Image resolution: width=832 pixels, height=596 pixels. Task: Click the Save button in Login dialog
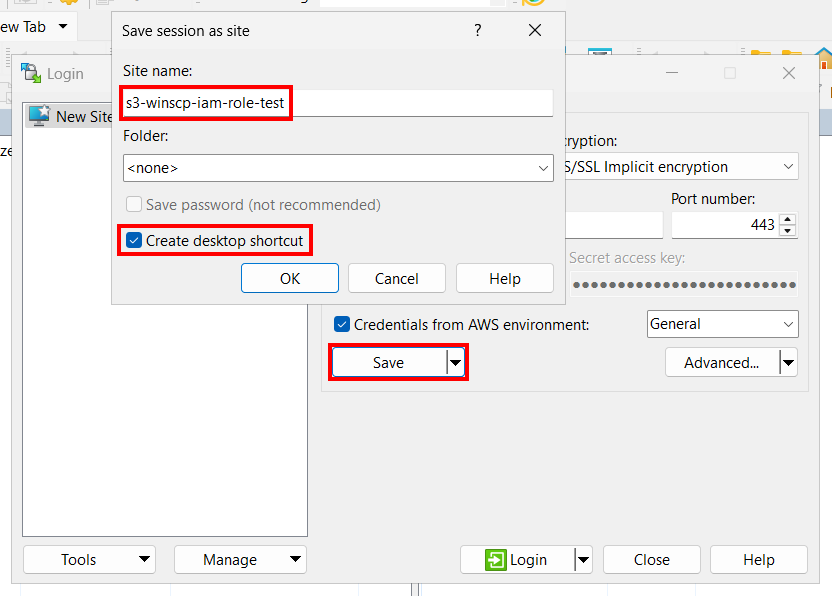pos(389,362)
